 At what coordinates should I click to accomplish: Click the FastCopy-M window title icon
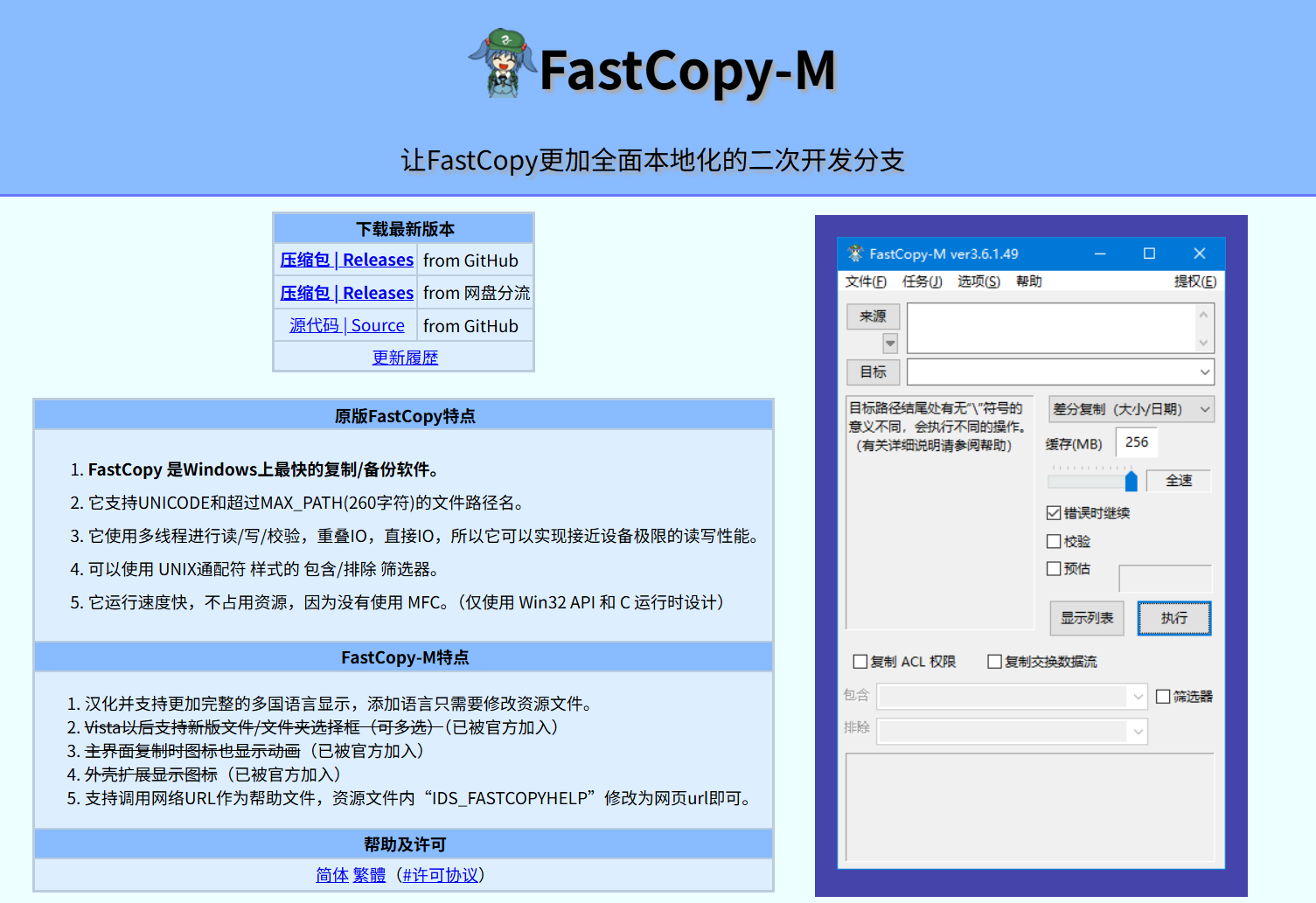tap(855, 254)
